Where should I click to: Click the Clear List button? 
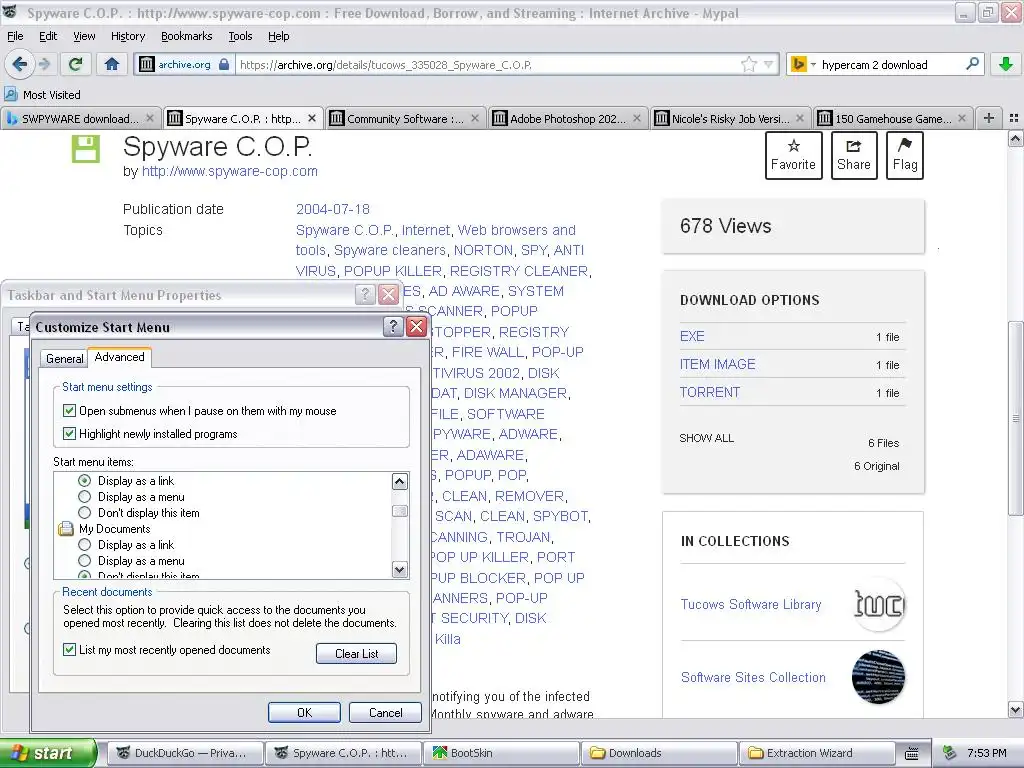[x=357, y=654]
